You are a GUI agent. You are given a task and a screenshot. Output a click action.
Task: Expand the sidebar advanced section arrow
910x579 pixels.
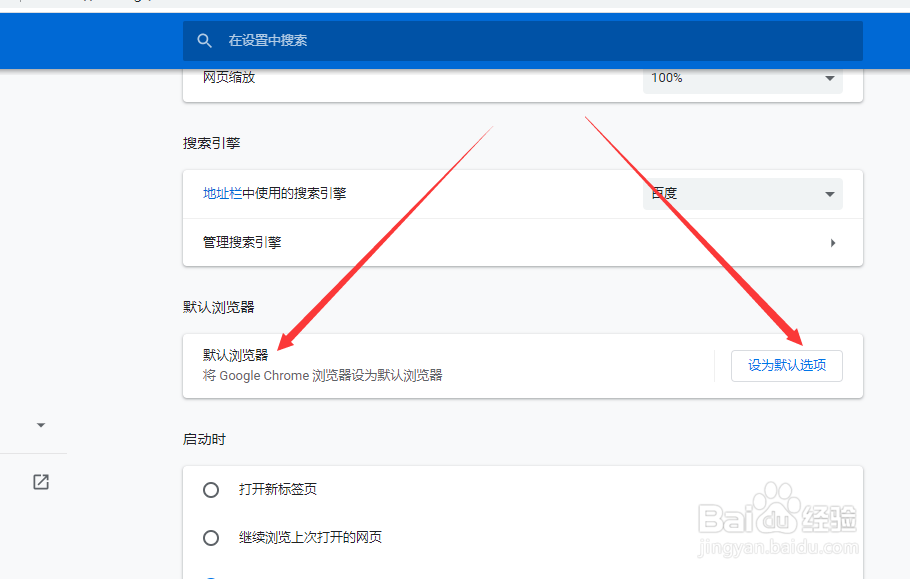pyautogui.click(x=41, y=425)
